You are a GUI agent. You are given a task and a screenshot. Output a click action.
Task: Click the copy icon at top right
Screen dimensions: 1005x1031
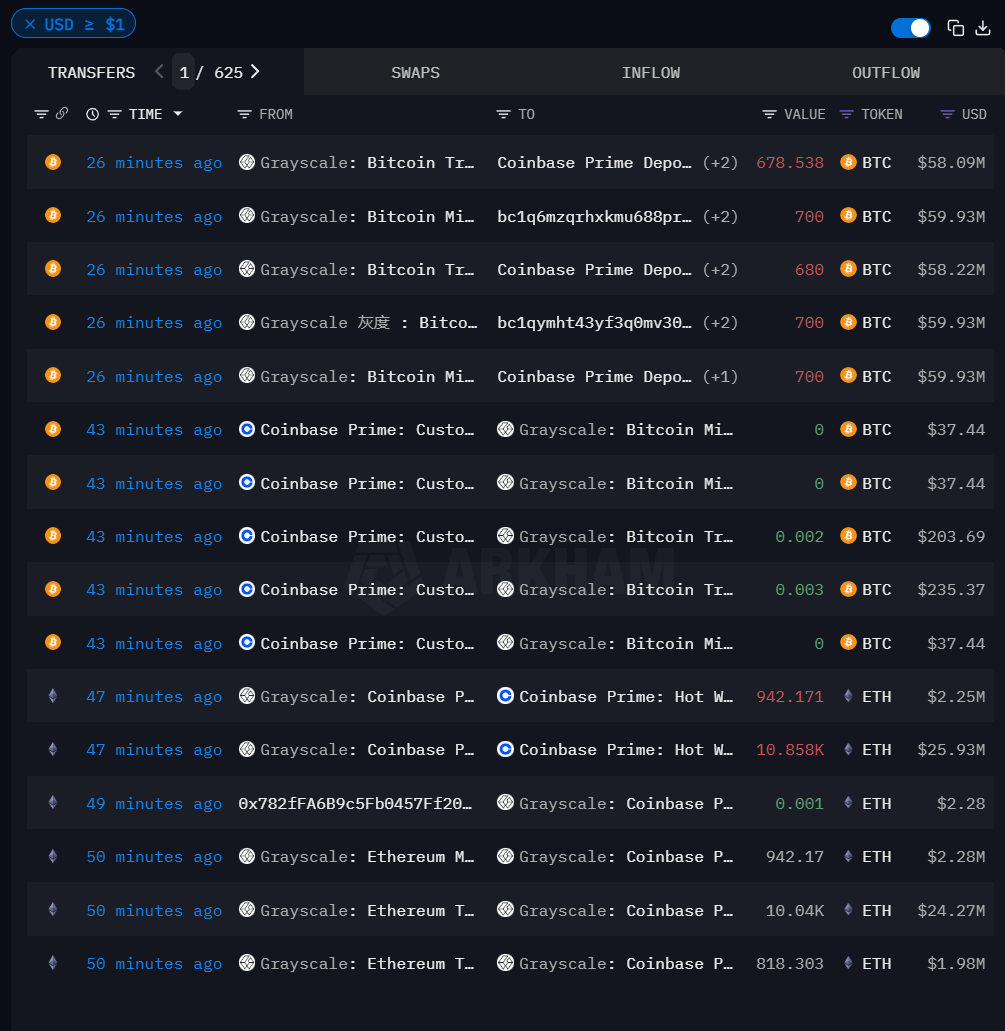coord(956,27)
